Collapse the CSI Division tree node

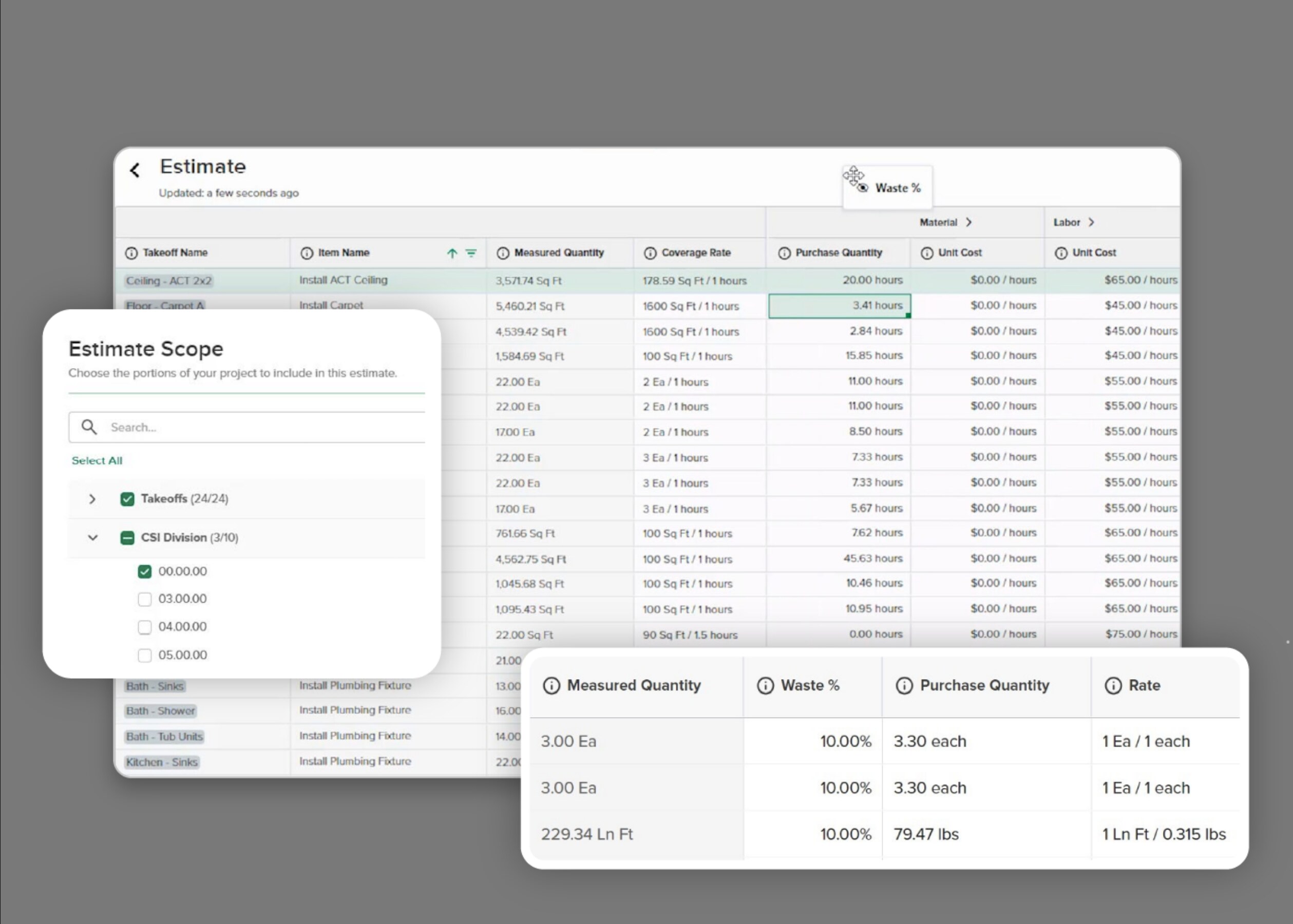(93, 537)
